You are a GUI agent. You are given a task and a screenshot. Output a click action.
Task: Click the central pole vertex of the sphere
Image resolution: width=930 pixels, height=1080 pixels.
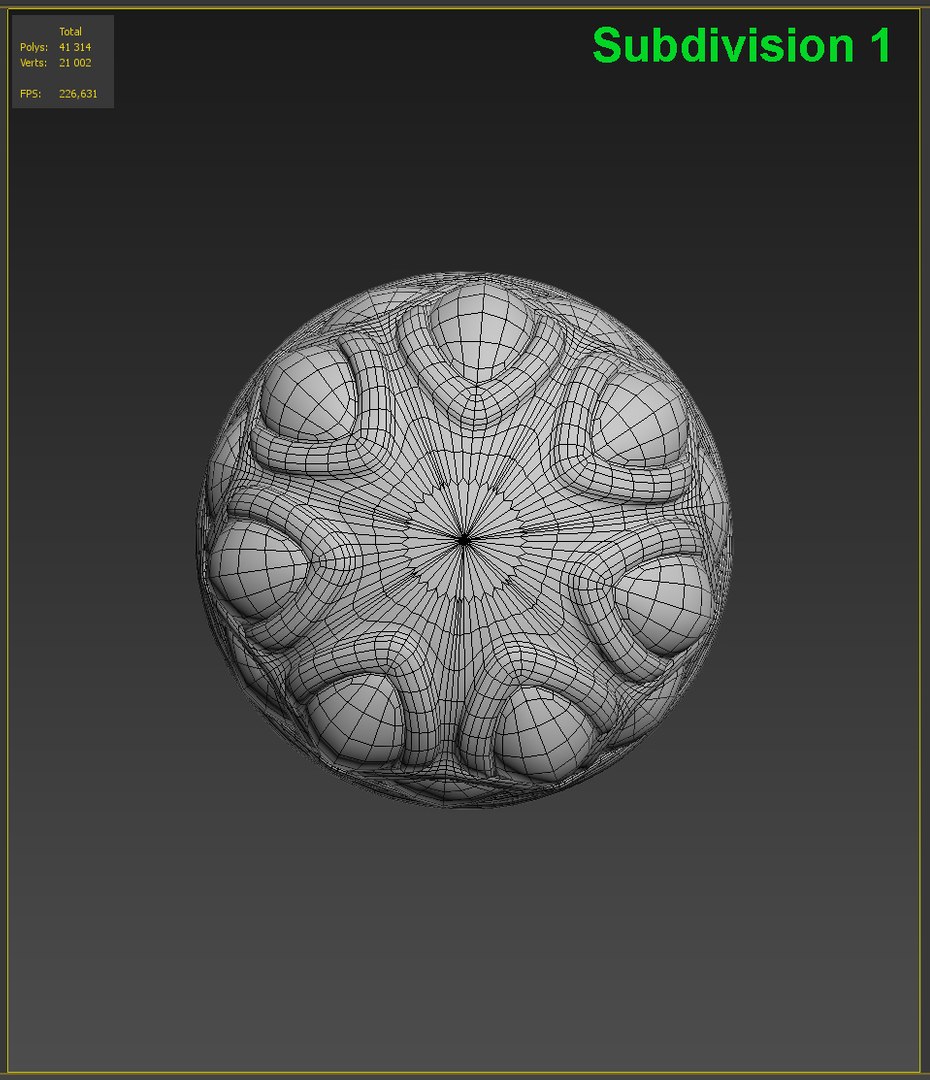tap(464, 541)
